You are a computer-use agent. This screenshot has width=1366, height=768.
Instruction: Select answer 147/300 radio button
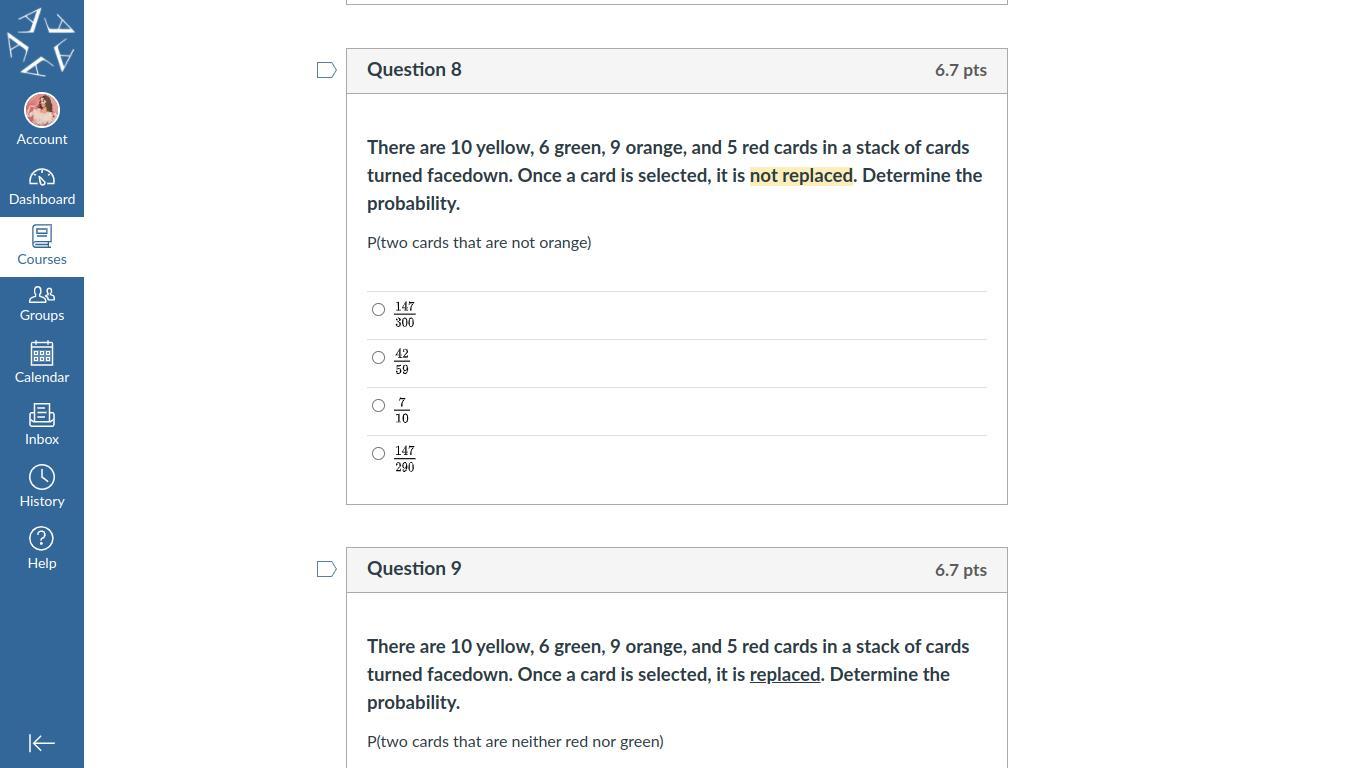click(378, 310)
